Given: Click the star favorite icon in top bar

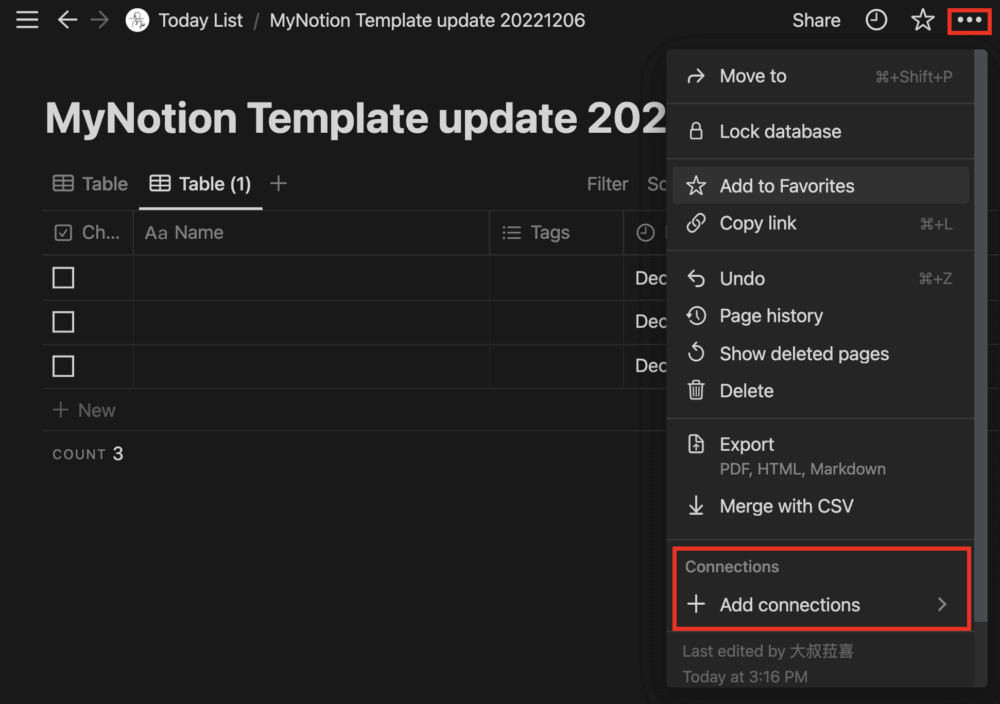Looking at the screenshot, I should click(922, 20).
